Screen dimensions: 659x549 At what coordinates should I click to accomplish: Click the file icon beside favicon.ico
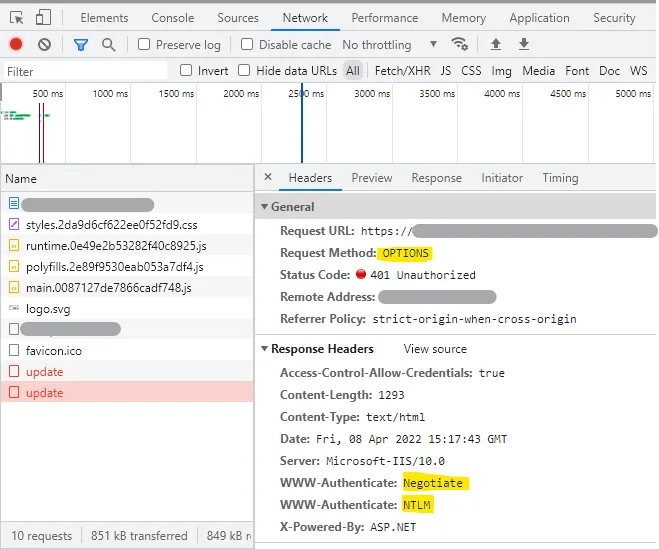point(14,350)
